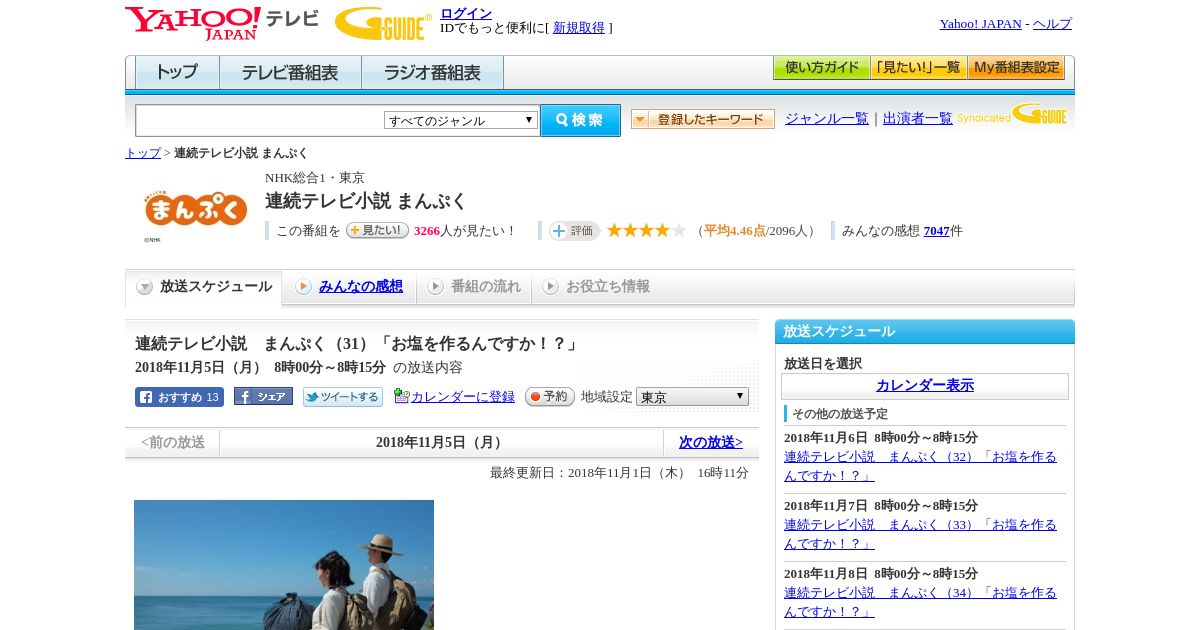The width and height of the screenshot is (1200, 630).
Task: Select the episode title まんぷく(31) heading
Action: 358,343
